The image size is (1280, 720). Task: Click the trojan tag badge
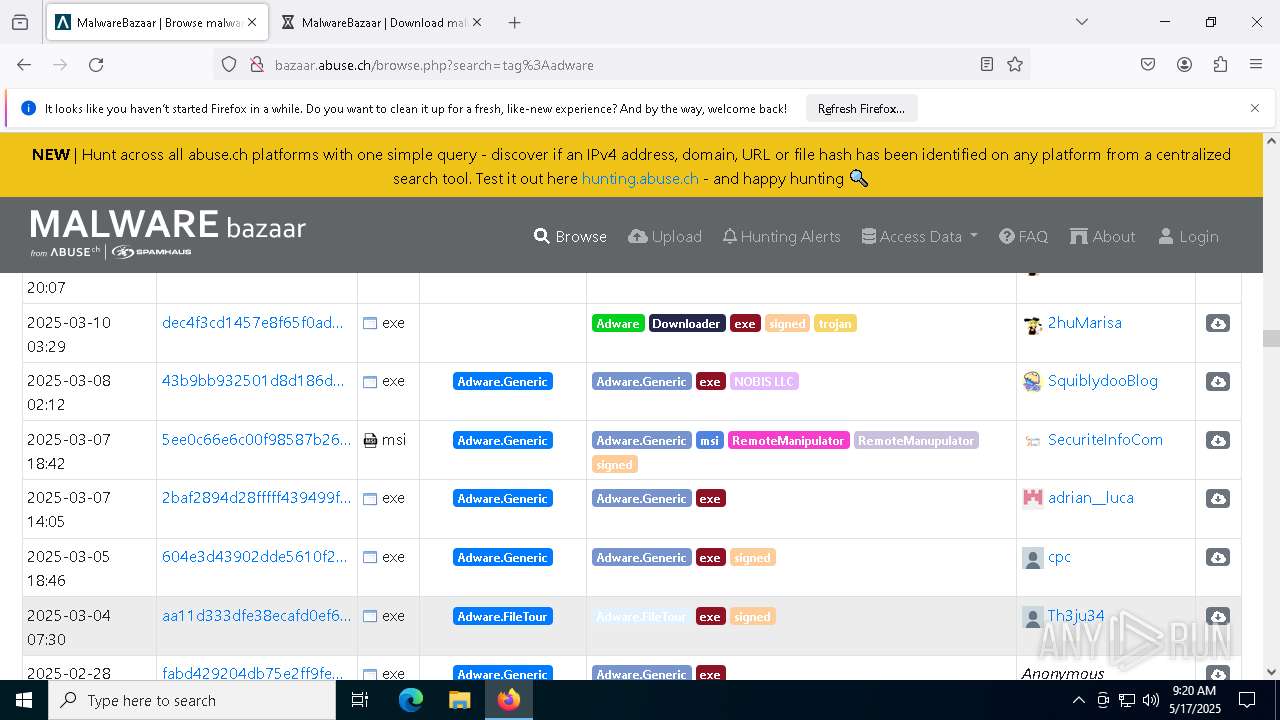[x=835, y=324]
